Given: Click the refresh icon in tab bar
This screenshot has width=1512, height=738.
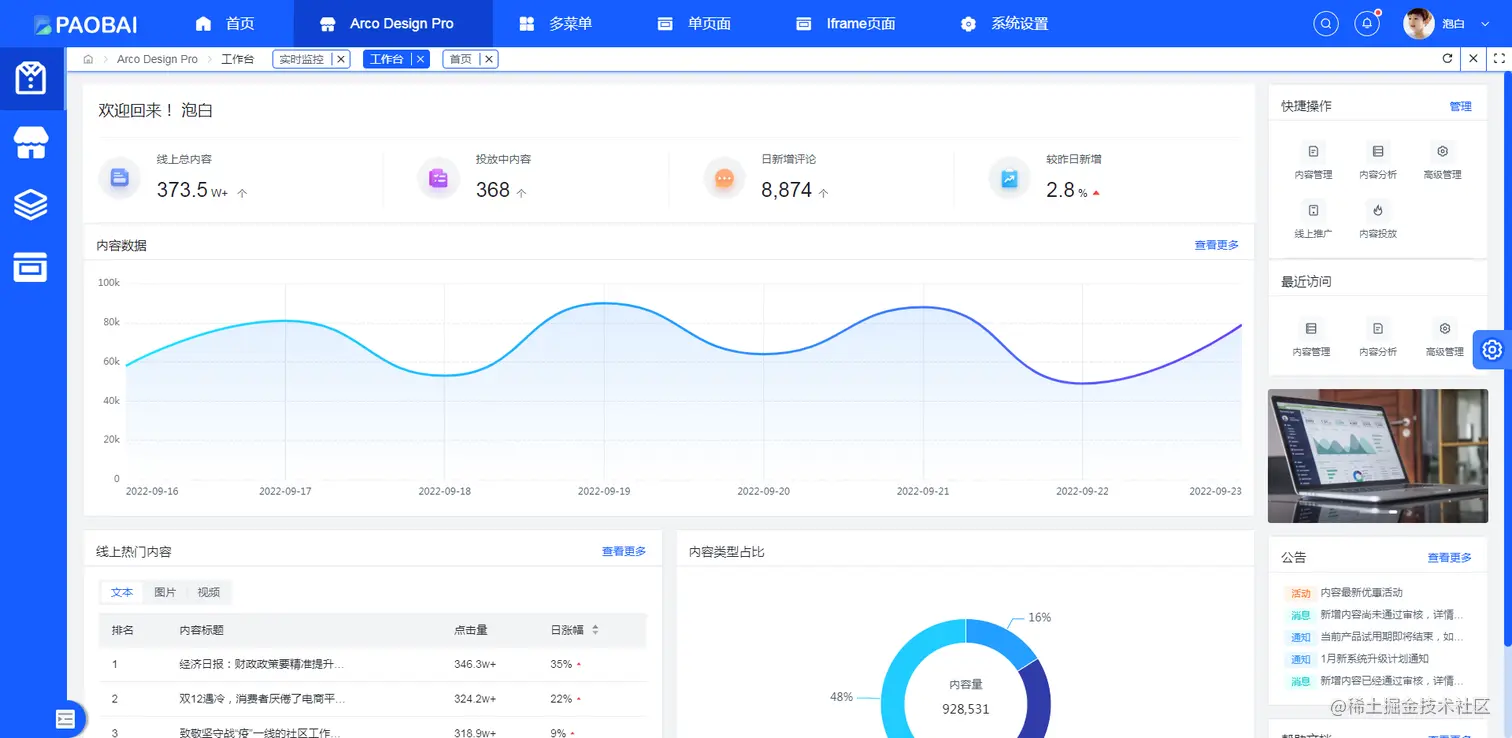Looking at the screenshot, I should point(1447,59).
